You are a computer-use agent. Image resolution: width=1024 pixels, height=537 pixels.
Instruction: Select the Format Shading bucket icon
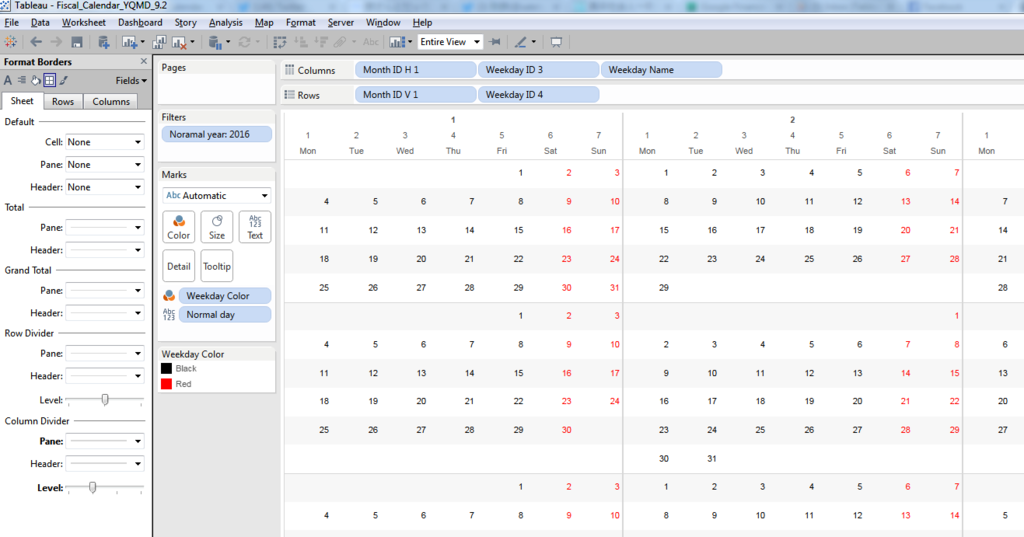click(x=35, y=80)
